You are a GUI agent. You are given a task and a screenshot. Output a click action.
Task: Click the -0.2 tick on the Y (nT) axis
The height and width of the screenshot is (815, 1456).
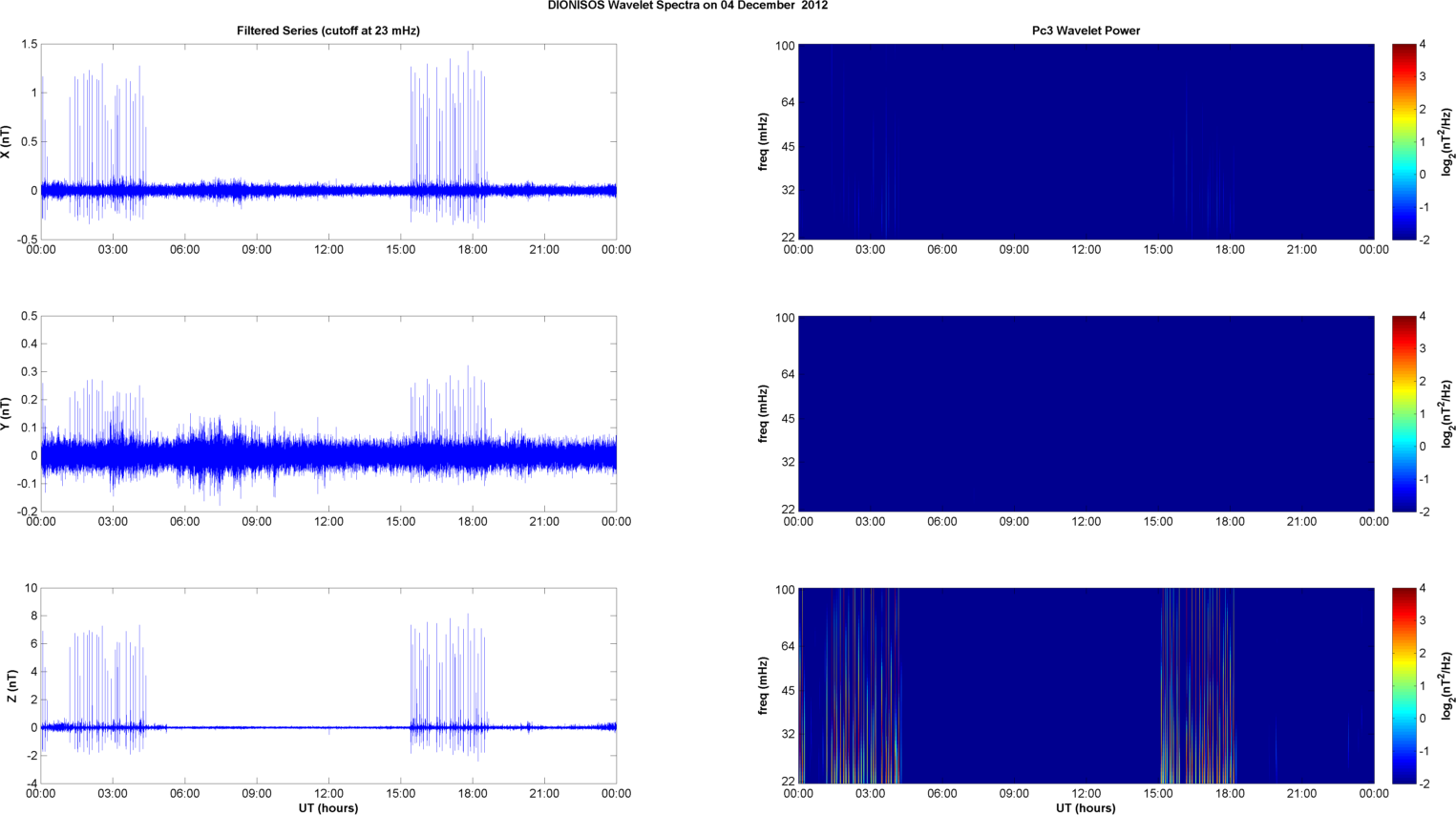point(26,512)
